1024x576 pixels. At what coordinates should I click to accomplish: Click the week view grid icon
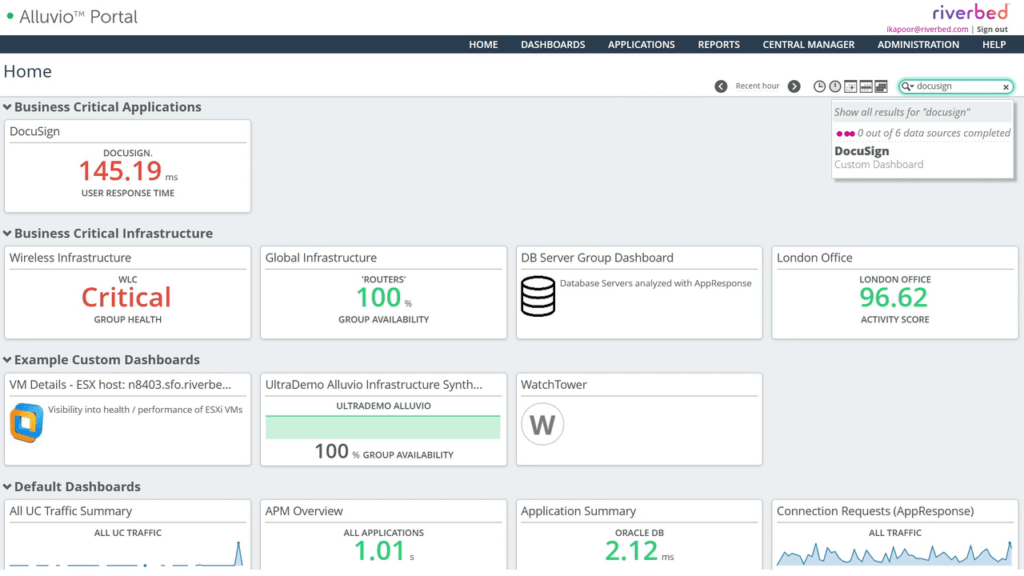(866, 86)
